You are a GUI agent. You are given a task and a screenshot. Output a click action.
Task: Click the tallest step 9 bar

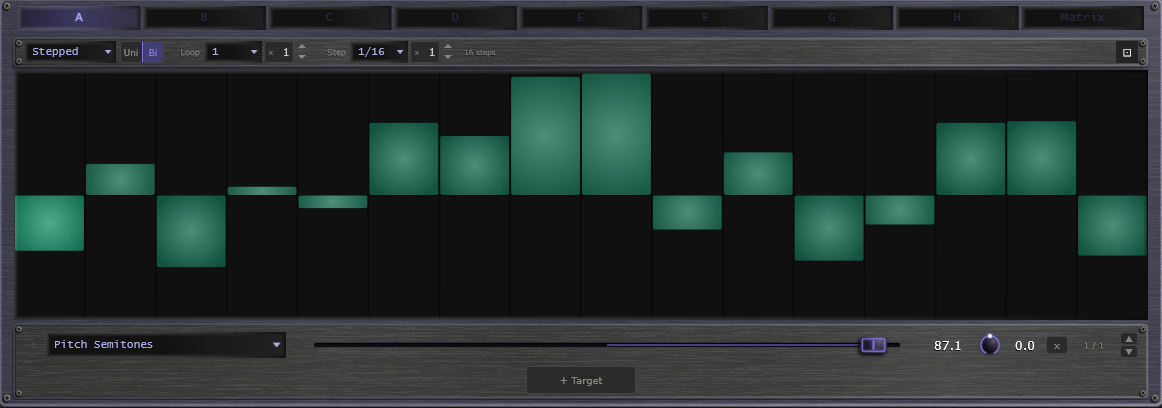617,134
